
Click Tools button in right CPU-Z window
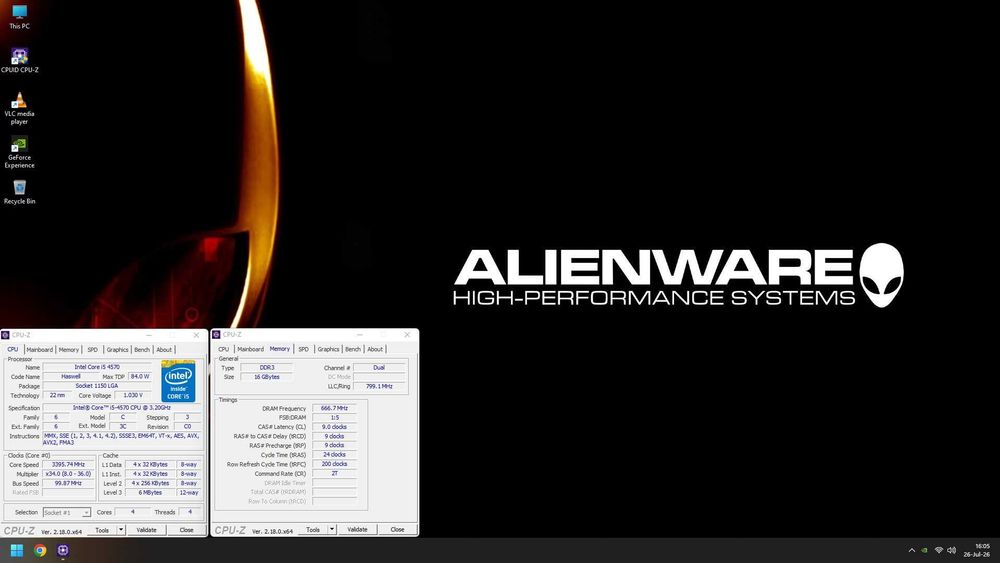click(x=313, y=529)
